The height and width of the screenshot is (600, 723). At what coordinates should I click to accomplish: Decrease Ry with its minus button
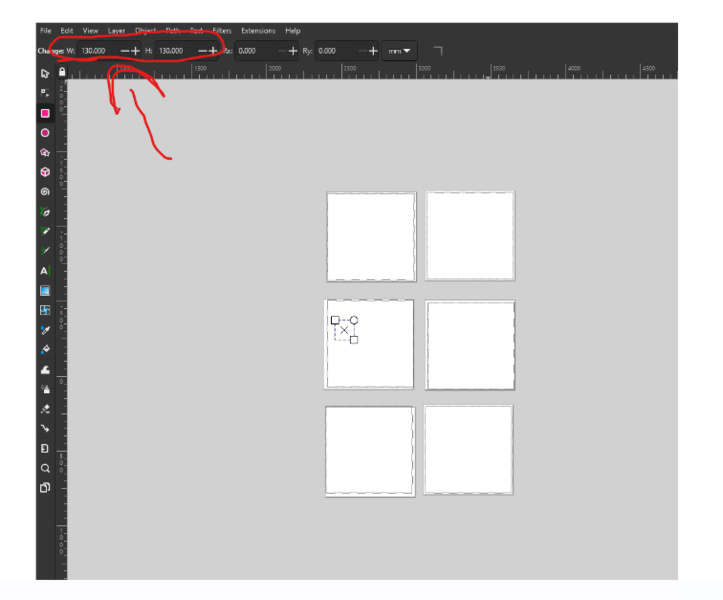point(362,51)
